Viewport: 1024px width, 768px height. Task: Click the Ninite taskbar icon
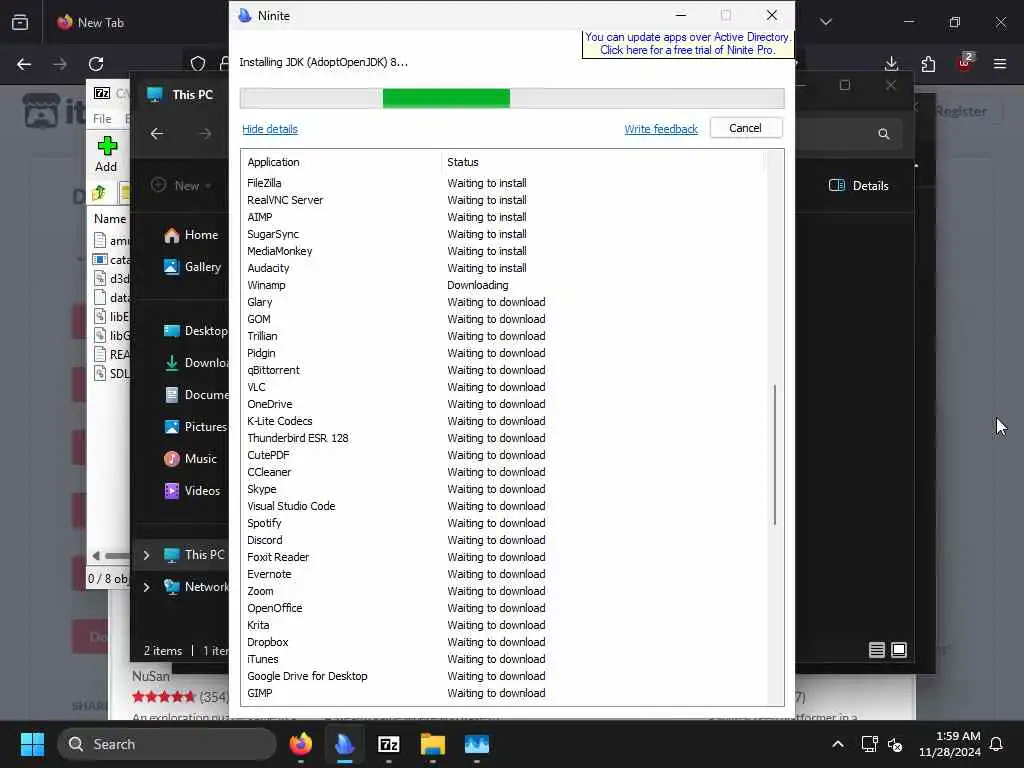click(345, 744)
